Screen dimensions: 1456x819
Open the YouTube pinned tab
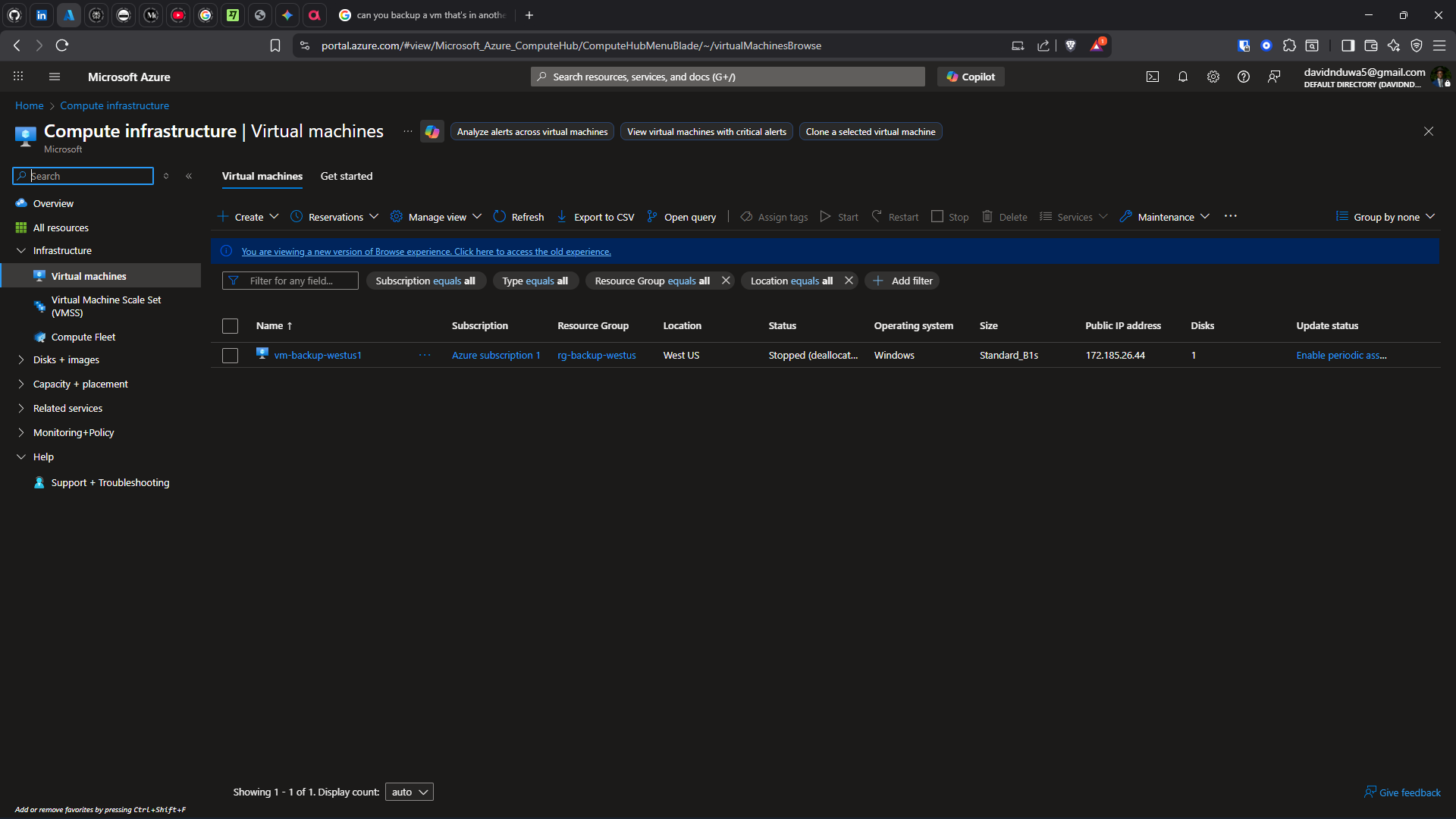178,14
